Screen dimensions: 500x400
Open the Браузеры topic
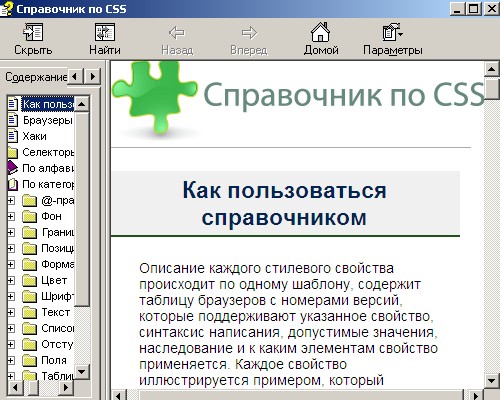click(48, 120)
